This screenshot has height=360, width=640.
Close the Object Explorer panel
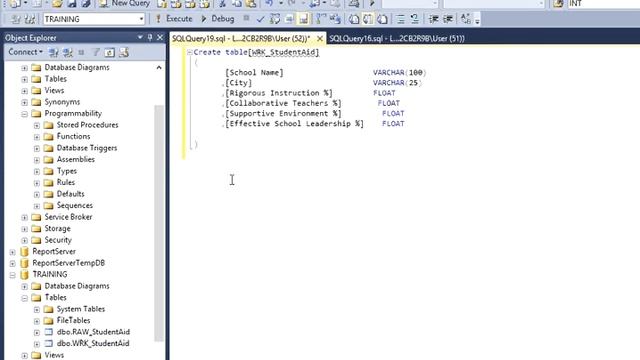(x=160, y=38)
